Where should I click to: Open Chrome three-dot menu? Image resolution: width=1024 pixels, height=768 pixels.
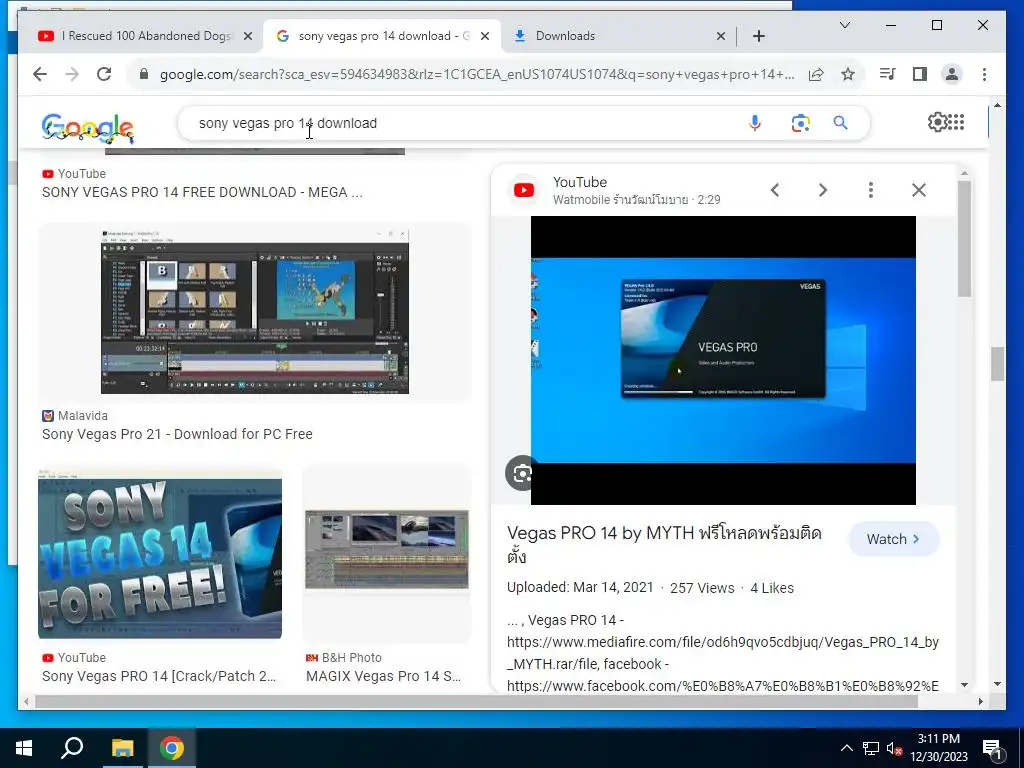pyautogui.click(x=984, y=74)
